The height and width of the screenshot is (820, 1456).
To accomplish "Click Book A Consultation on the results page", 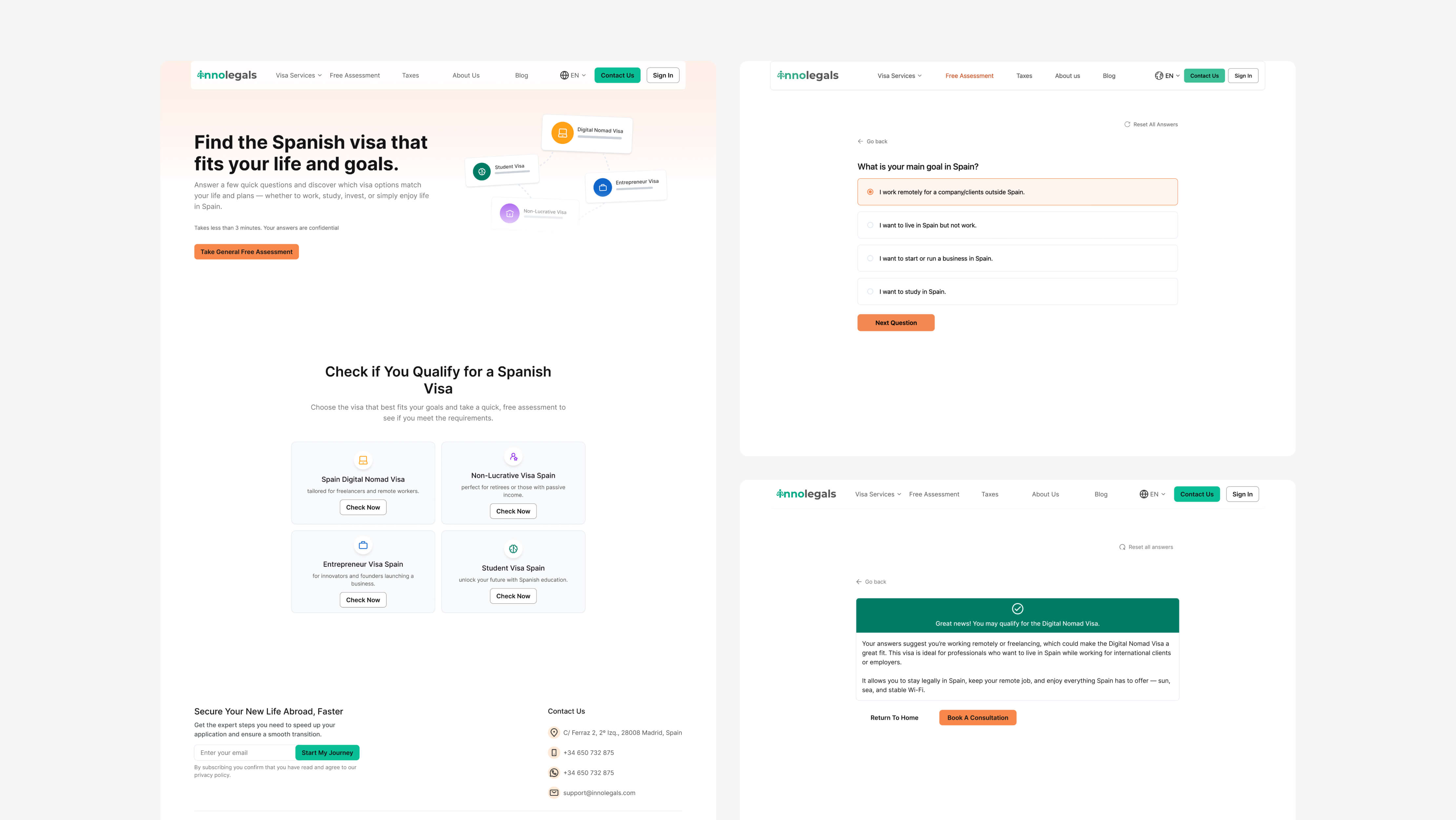I will click(977, 717).
